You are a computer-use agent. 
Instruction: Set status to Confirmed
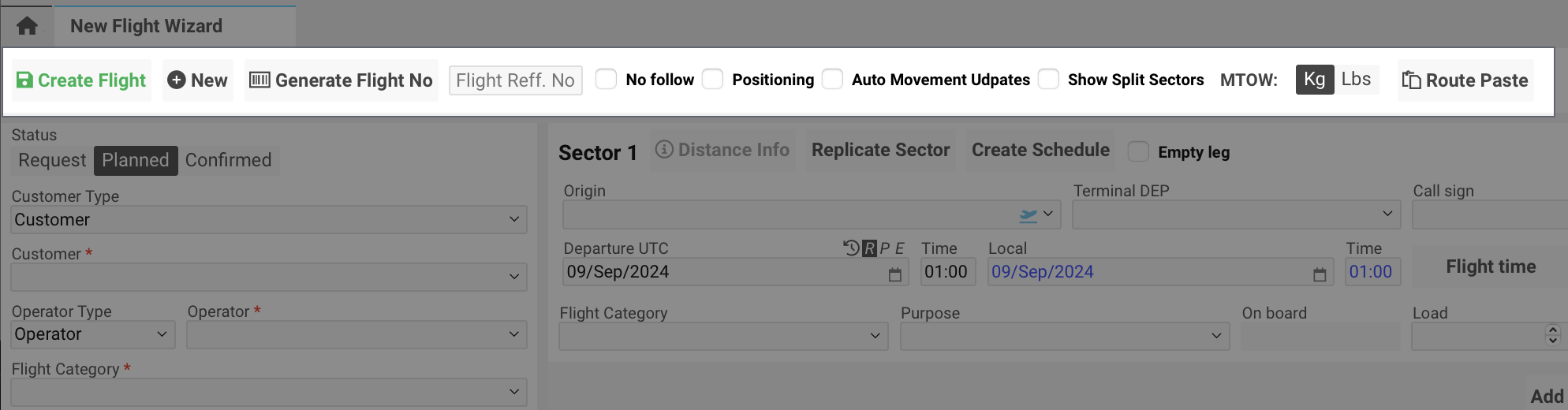(228, 160)
